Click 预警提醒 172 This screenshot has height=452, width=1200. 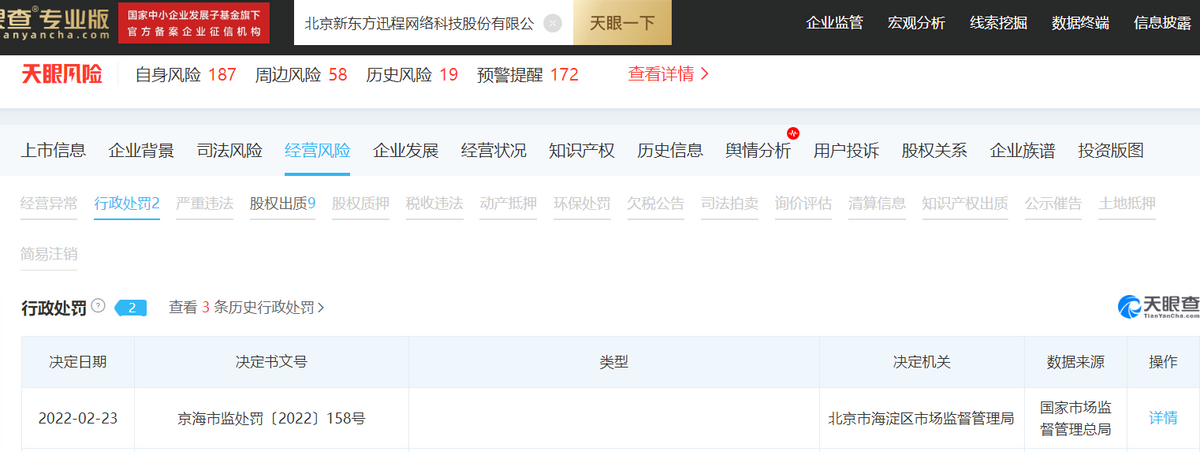(528, 74)
